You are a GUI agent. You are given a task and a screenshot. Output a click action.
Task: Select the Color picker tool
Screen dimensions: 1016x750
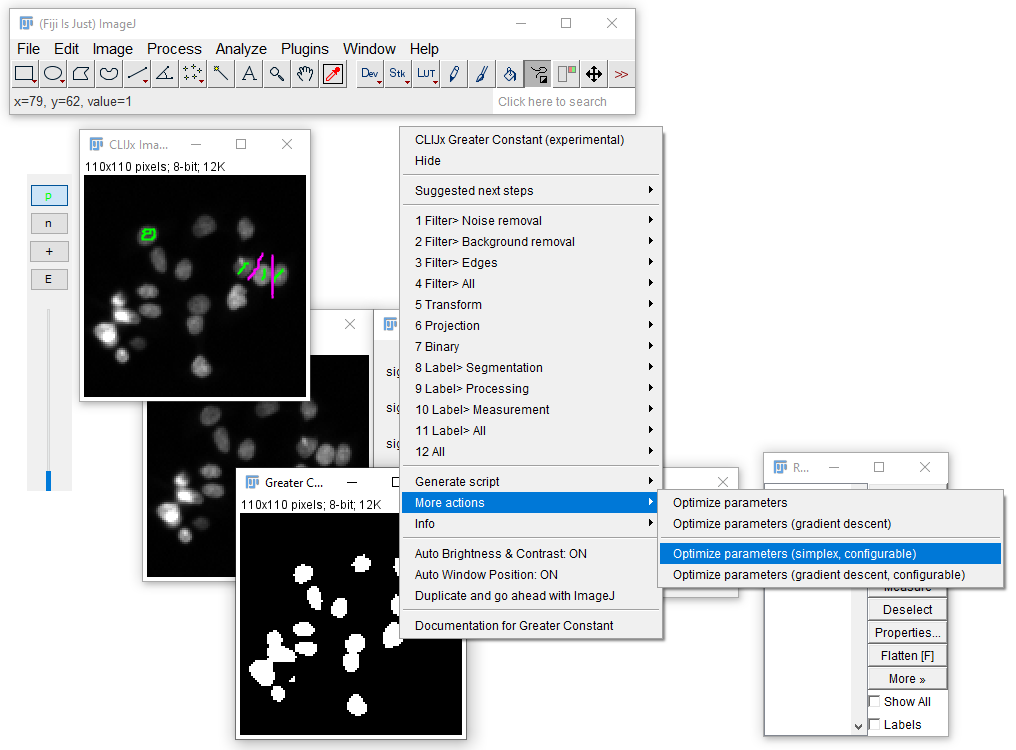click(333, 74)
